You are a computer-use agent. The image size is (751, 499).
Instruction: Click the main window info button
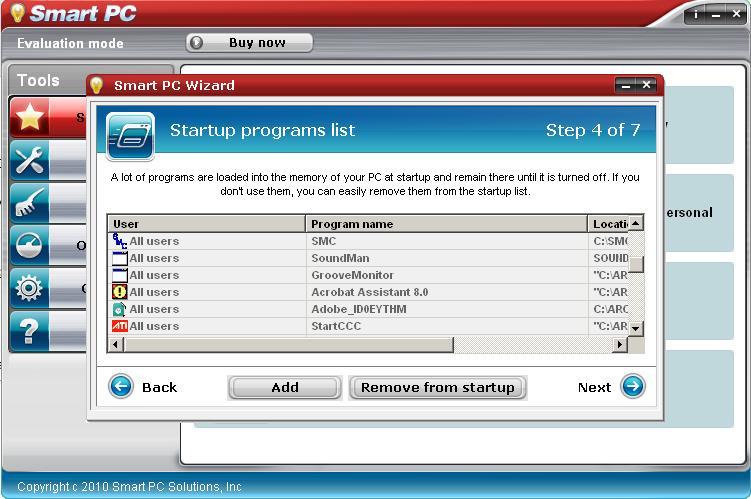point(696,15)
